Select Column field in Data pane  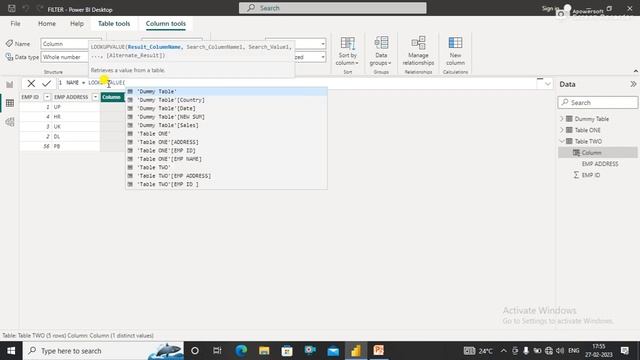[x=598, y=153]
